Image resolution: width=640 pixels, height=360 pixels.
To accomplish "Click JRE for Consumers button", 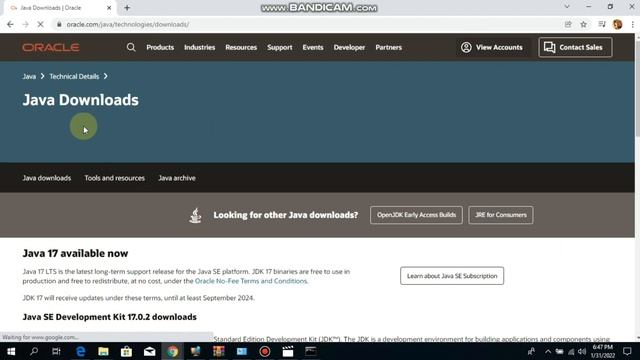I will (x=500, y=215).
